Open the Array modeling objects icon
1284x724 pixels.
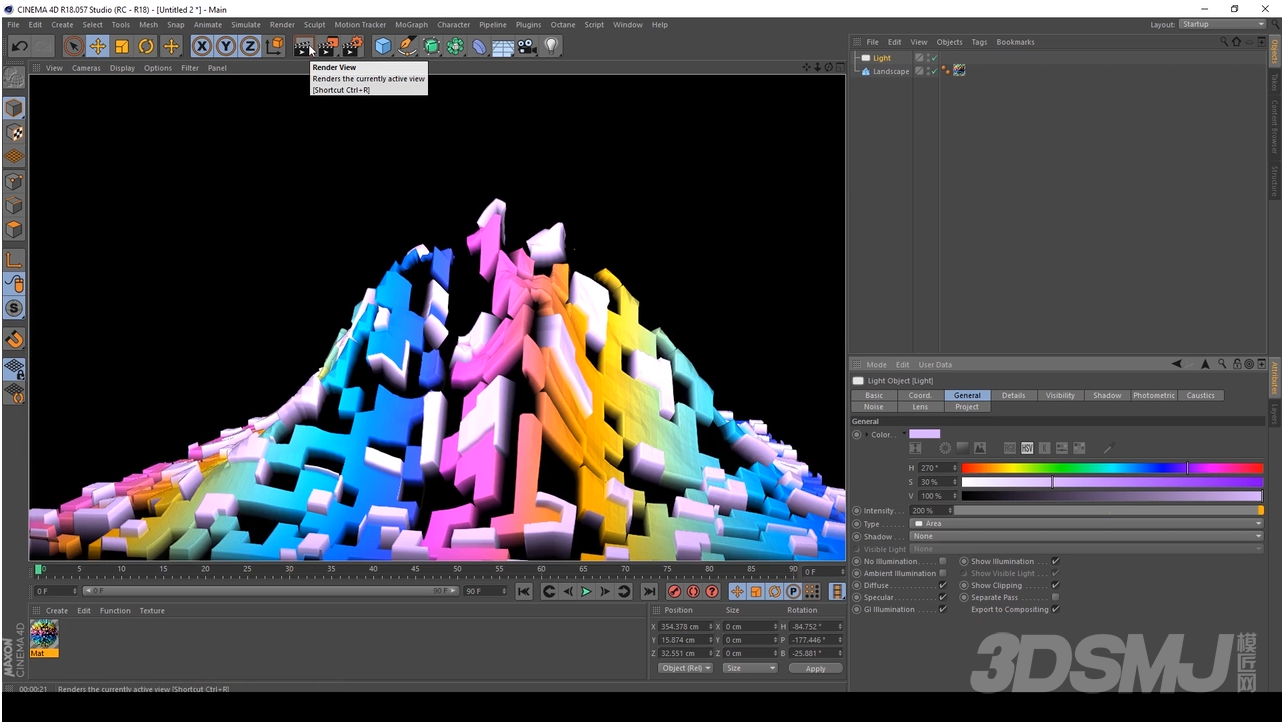(455, 46)
